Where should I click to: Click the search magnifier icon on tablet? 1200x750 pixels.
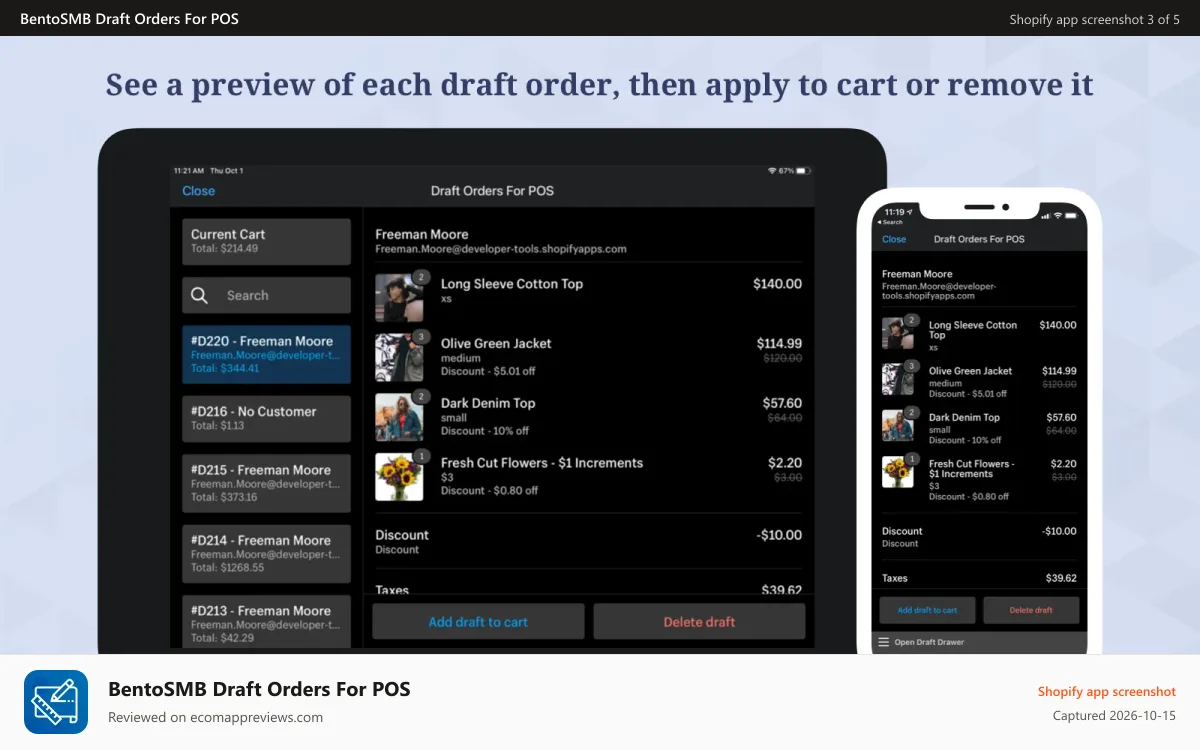point(199,295)
